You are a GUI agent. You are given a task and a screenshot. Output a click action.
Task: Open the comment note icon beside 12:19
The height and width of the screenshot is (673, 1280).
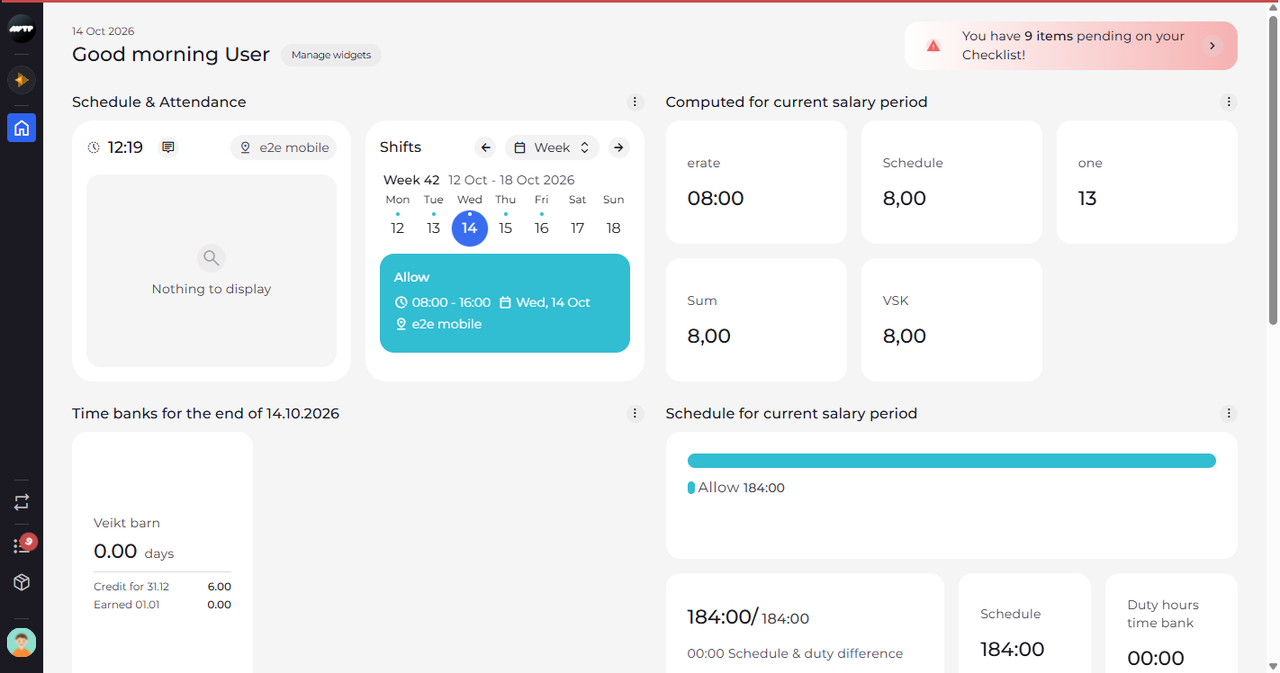coord(168,147)
